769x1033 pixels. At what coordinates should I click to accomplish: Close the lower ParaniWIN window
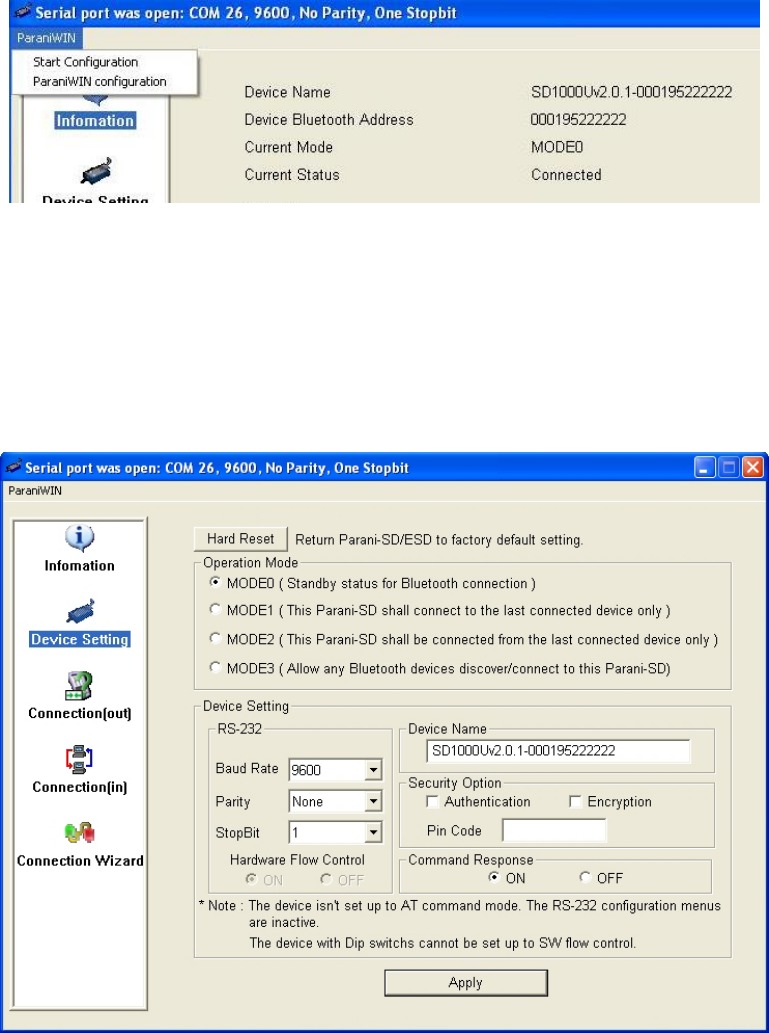coord(753,468)
